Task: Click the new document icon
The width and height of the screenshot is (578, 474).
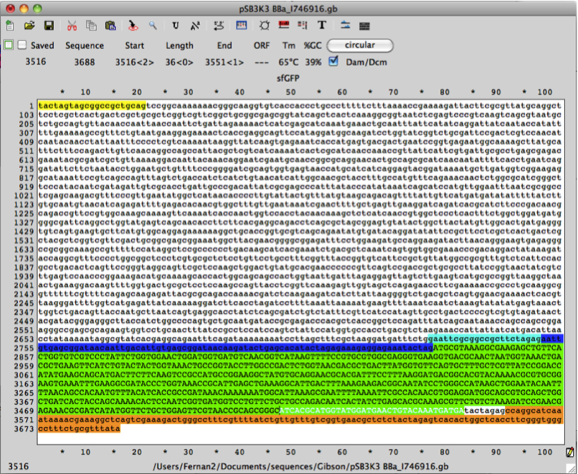Action: 10,25
